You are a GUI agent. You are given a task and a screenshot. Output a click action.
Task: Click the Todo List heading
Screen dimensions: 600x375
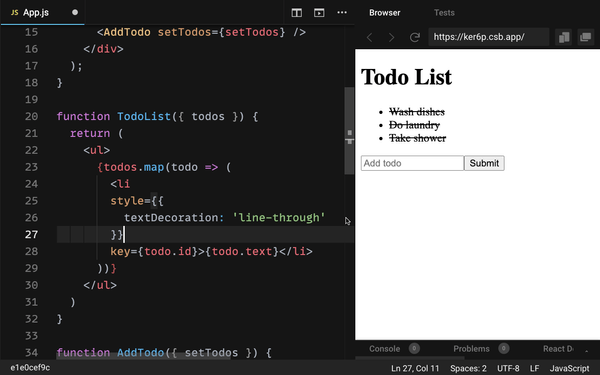(406, 77)
